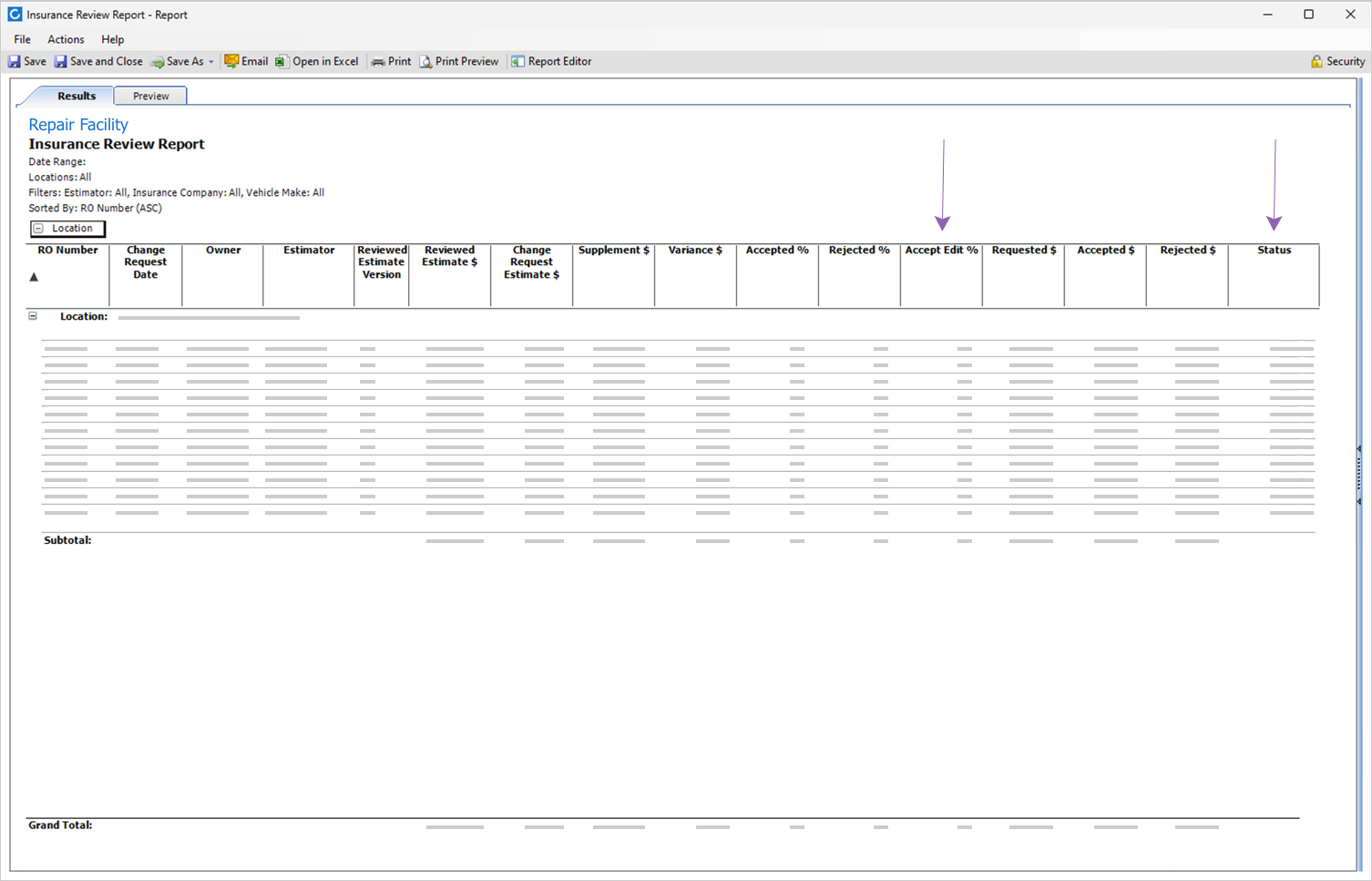Open the Save As dropdown arrow
Image resolution: width=1372 pixels, height=881 pixels.
(211, 62)
